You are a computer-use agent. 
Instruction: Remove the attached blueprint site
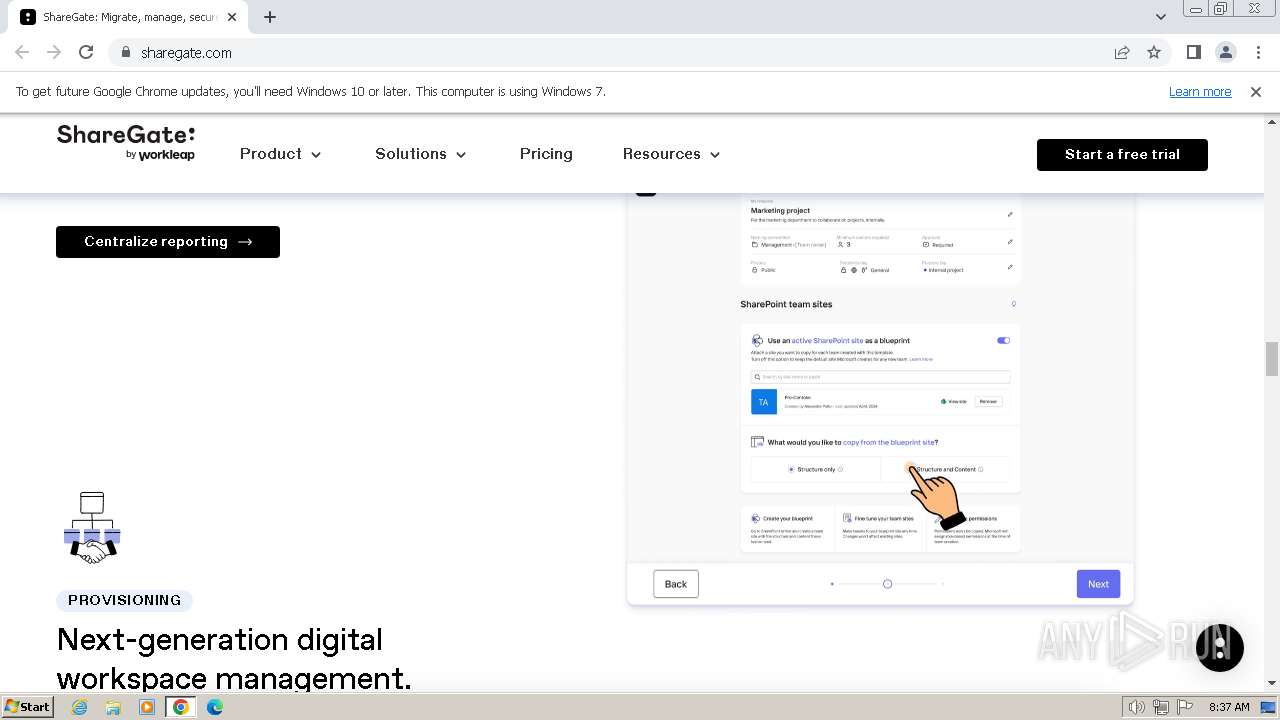pos(988,401)
